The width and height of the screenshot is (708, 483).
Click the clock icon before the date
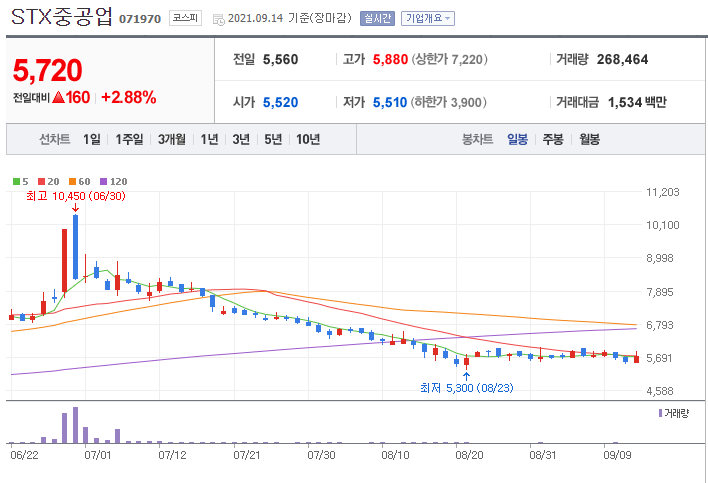coord(219,19)
